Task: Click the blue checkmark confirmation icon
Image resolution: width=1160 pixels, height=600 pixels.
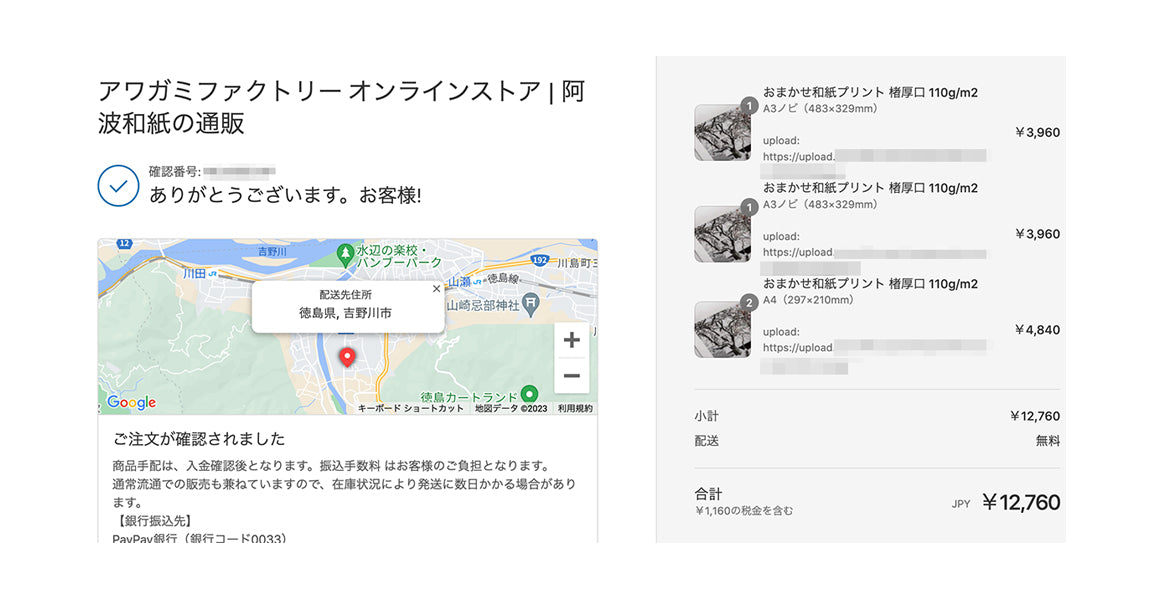Action: click(x=118, y=186)
